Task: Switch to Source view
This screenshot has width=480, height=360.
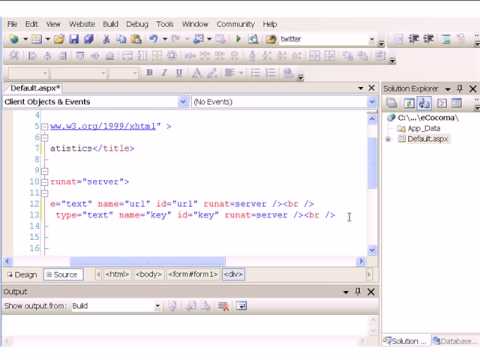Action: coord(63,275)
